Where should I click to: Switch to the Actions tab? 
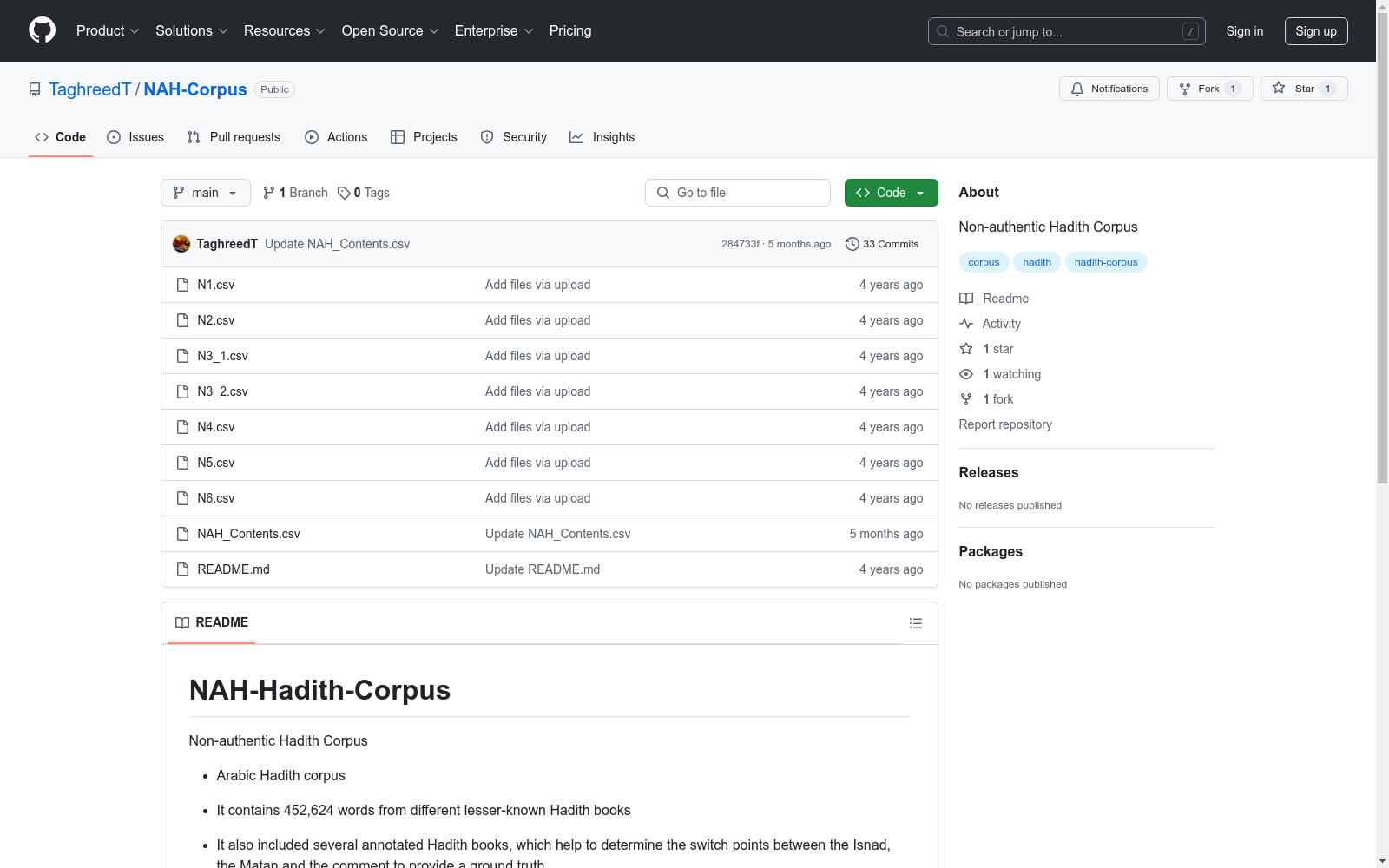pyautogui.click(x=336, y=137)
